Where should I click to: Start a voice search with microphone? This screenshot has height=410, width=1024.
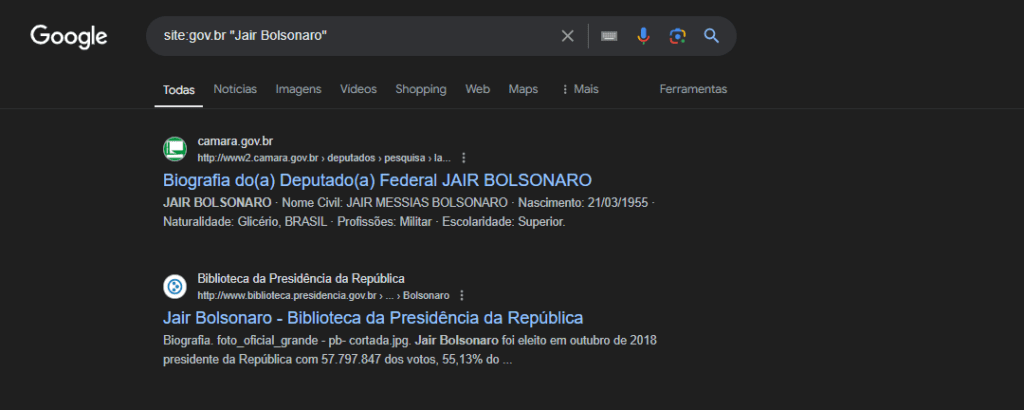pyautogui.click(x=643, y=36)
